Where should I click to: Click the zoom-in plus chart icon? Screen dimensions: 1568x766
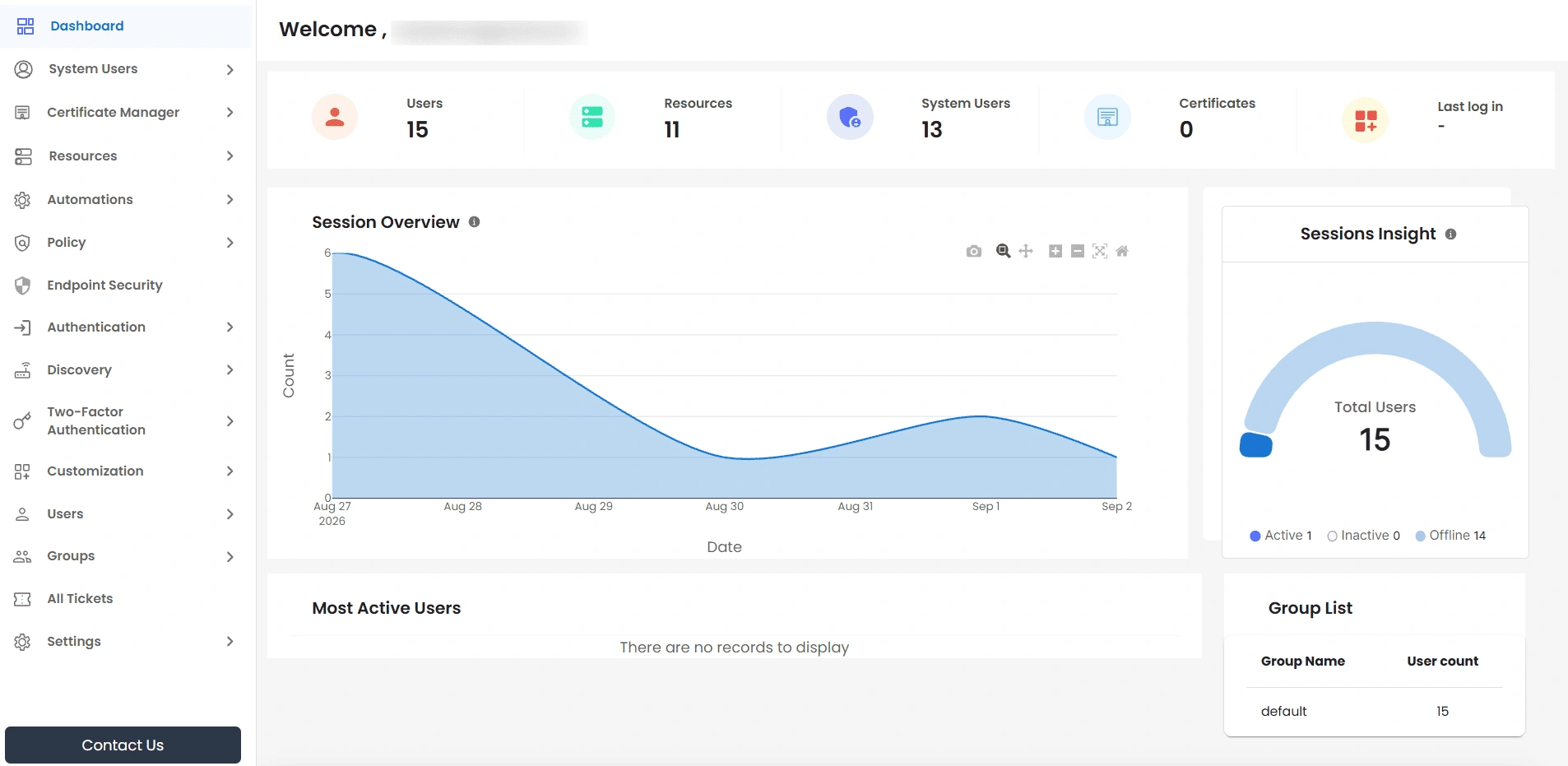coord(1055,251)
